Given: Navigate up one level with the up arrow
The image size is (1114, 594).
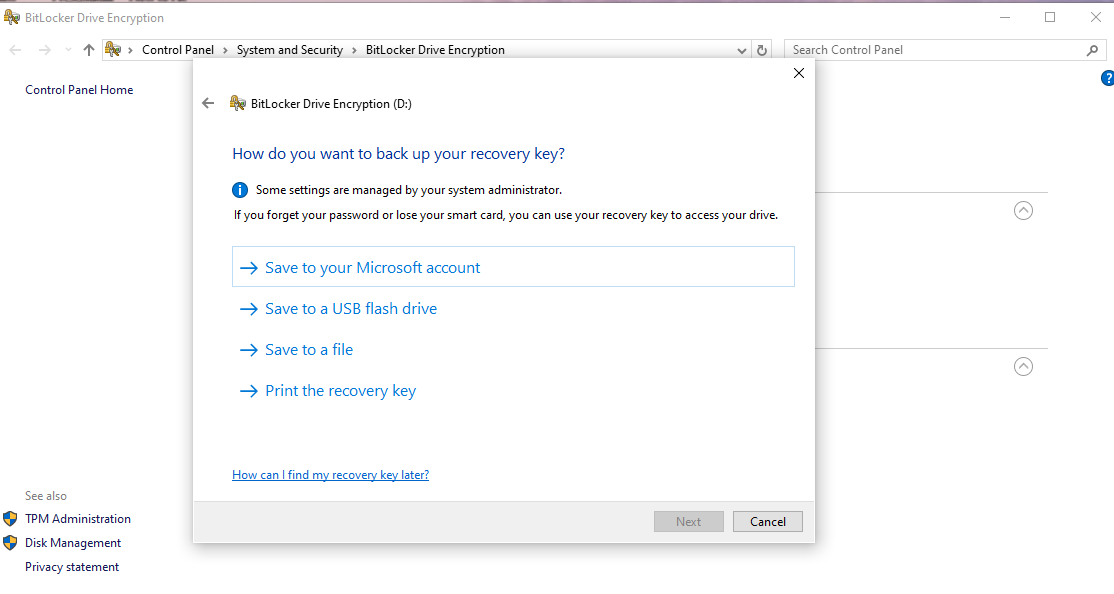Looking at the screenshot, I should [x=89, y=50].
